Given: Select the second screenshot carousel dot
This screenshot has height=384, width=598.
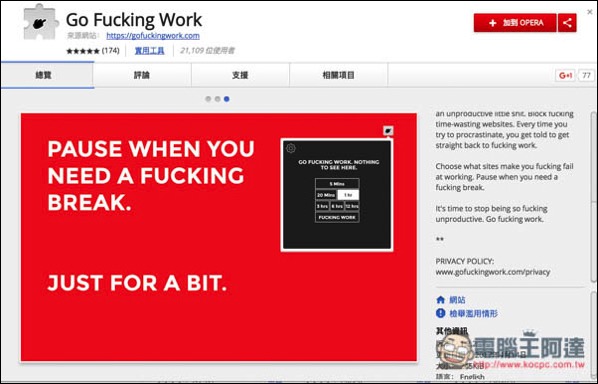Looking at the screenshot, I should point(217,99).
